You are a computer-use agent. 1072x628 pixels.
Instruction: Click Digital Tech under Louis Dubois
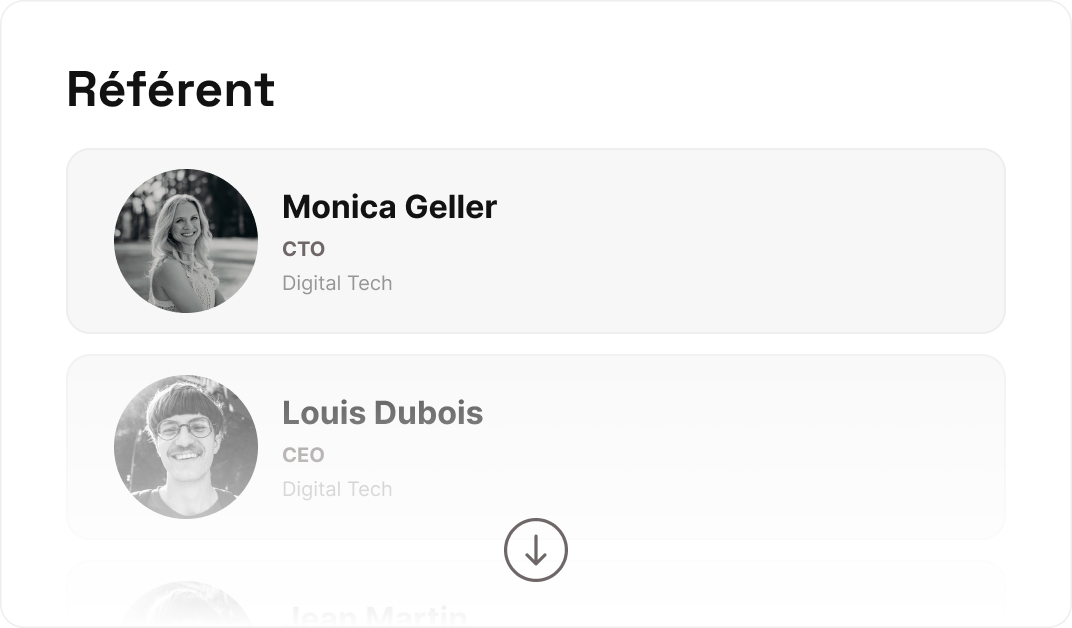tap(337, 489)
